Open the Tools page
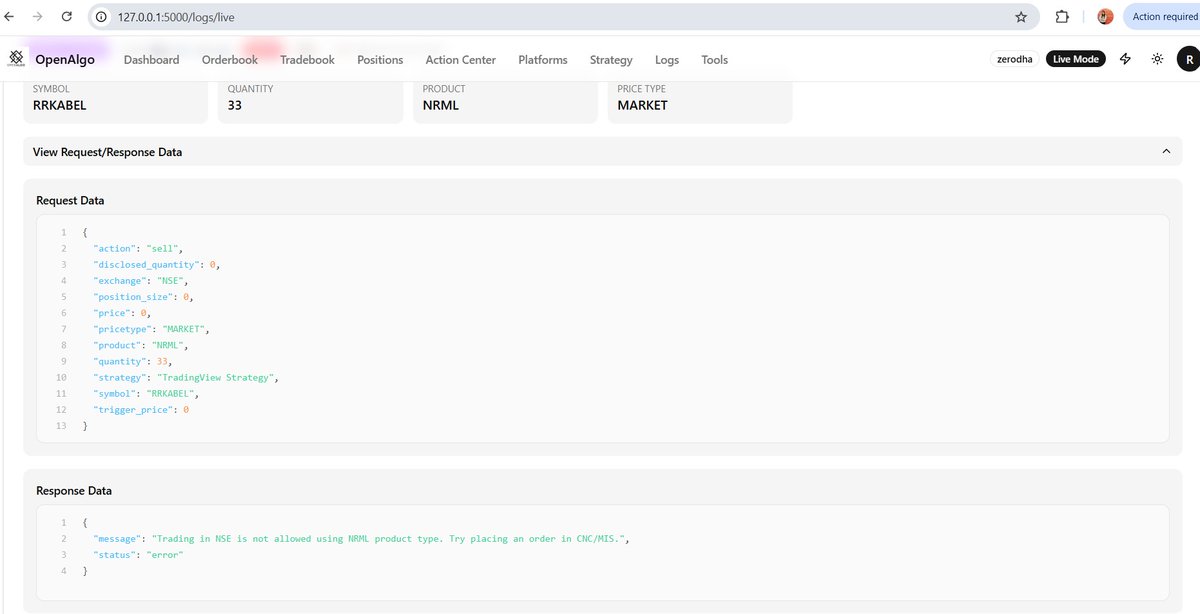Screen dimensions: 1200x614 pyautogui.click(x=715, y=60)
